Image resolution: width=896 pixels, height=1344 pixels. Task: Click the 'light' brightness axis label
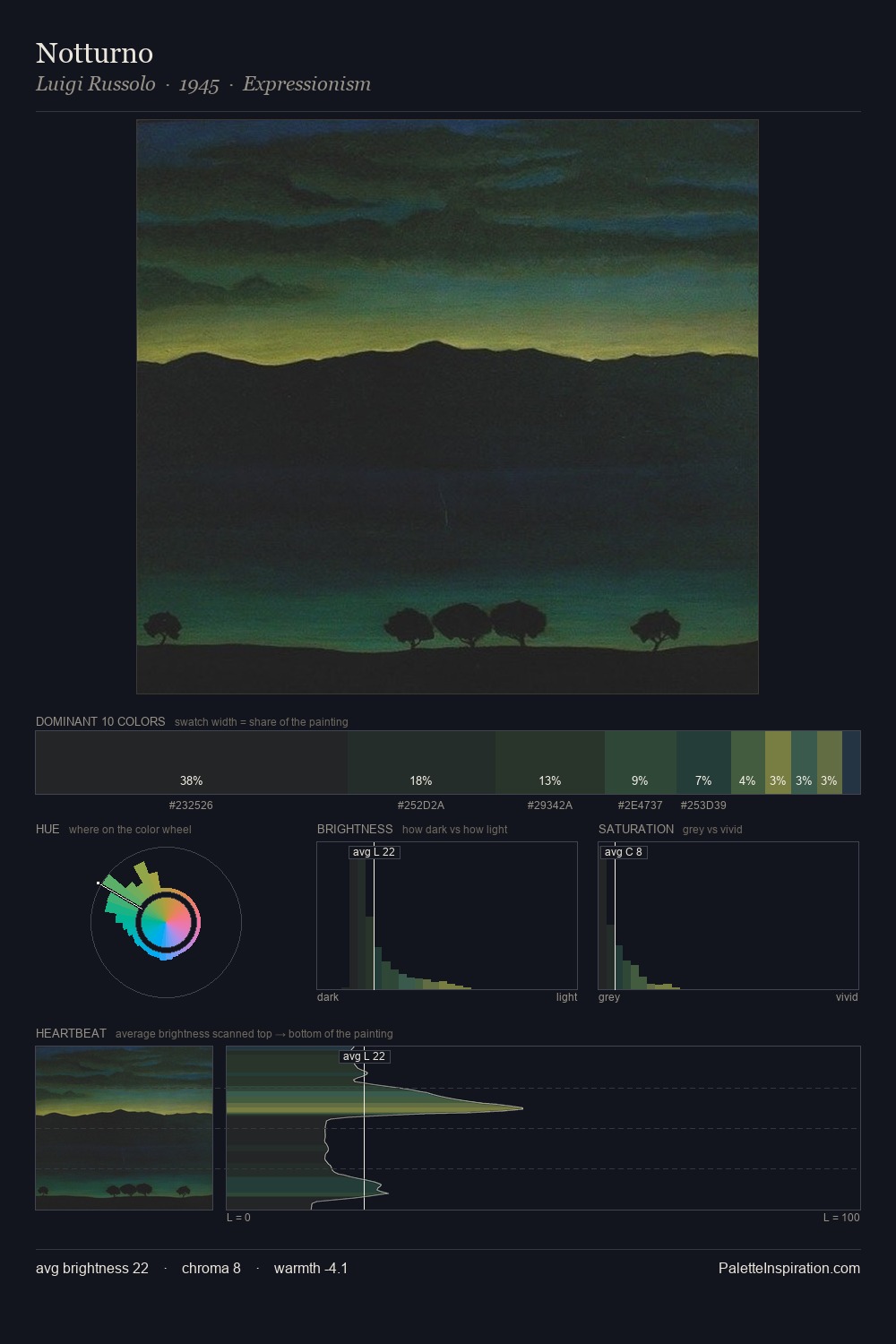click(x=566, y=997)
